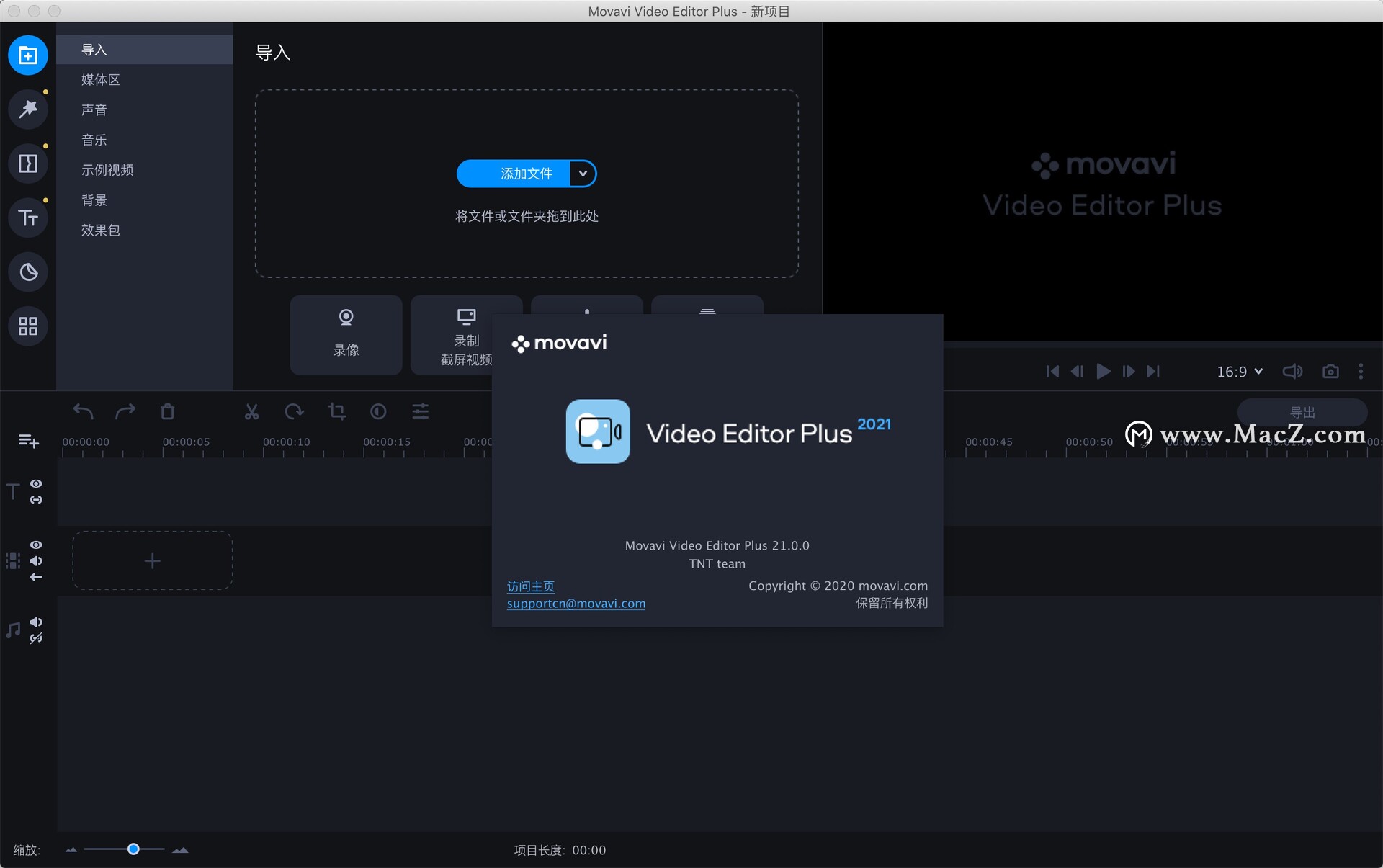The height and width of the screenshot is (868, 1383).
Task: Click the Record screencast button
Action: [x=466, y=334]
